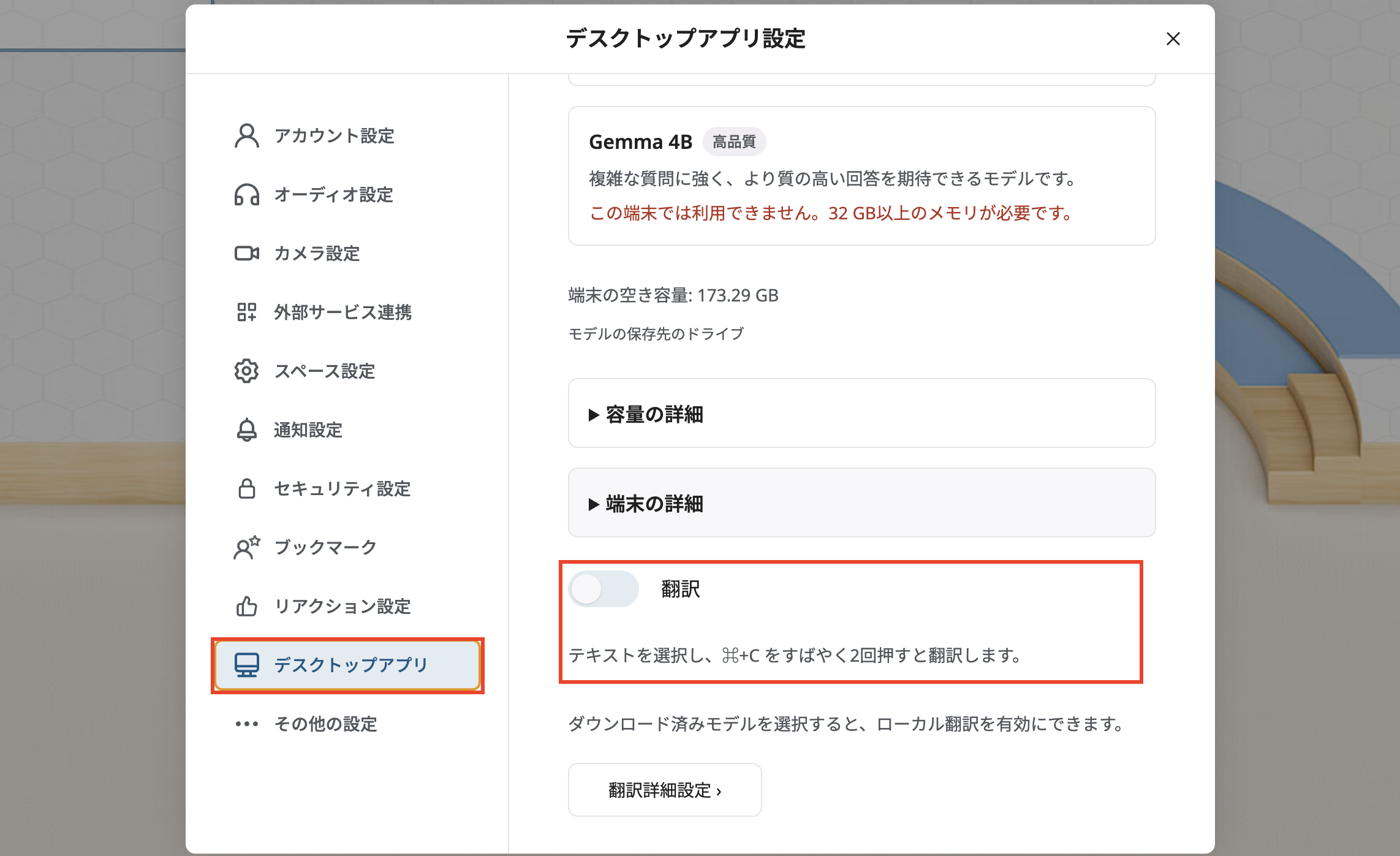This screenshot has width=1400, height=856.
Task: Click the three-dot other settings icon
Action: (247, 724)
